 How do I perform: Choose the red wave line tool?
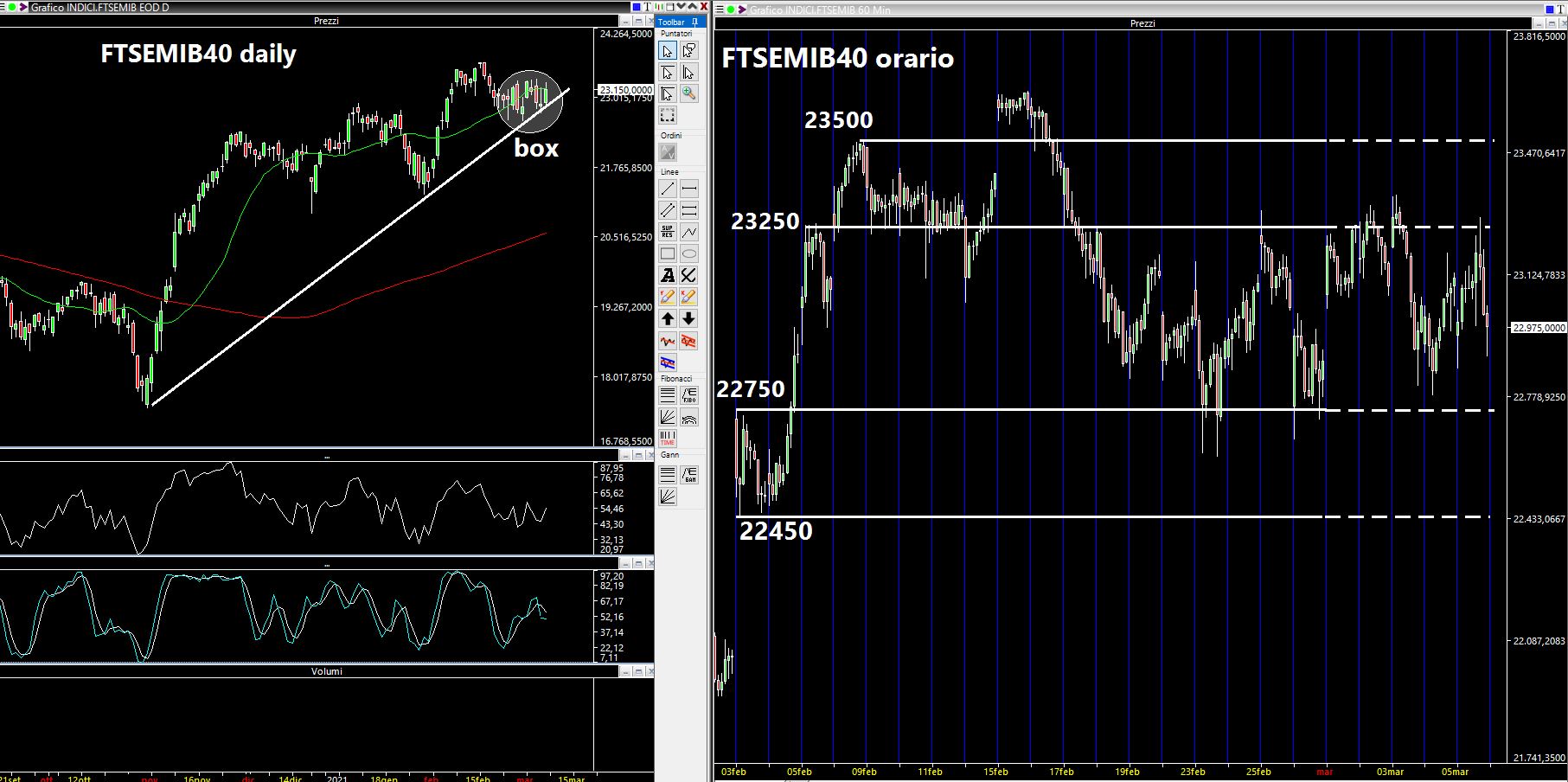(668, 341)
